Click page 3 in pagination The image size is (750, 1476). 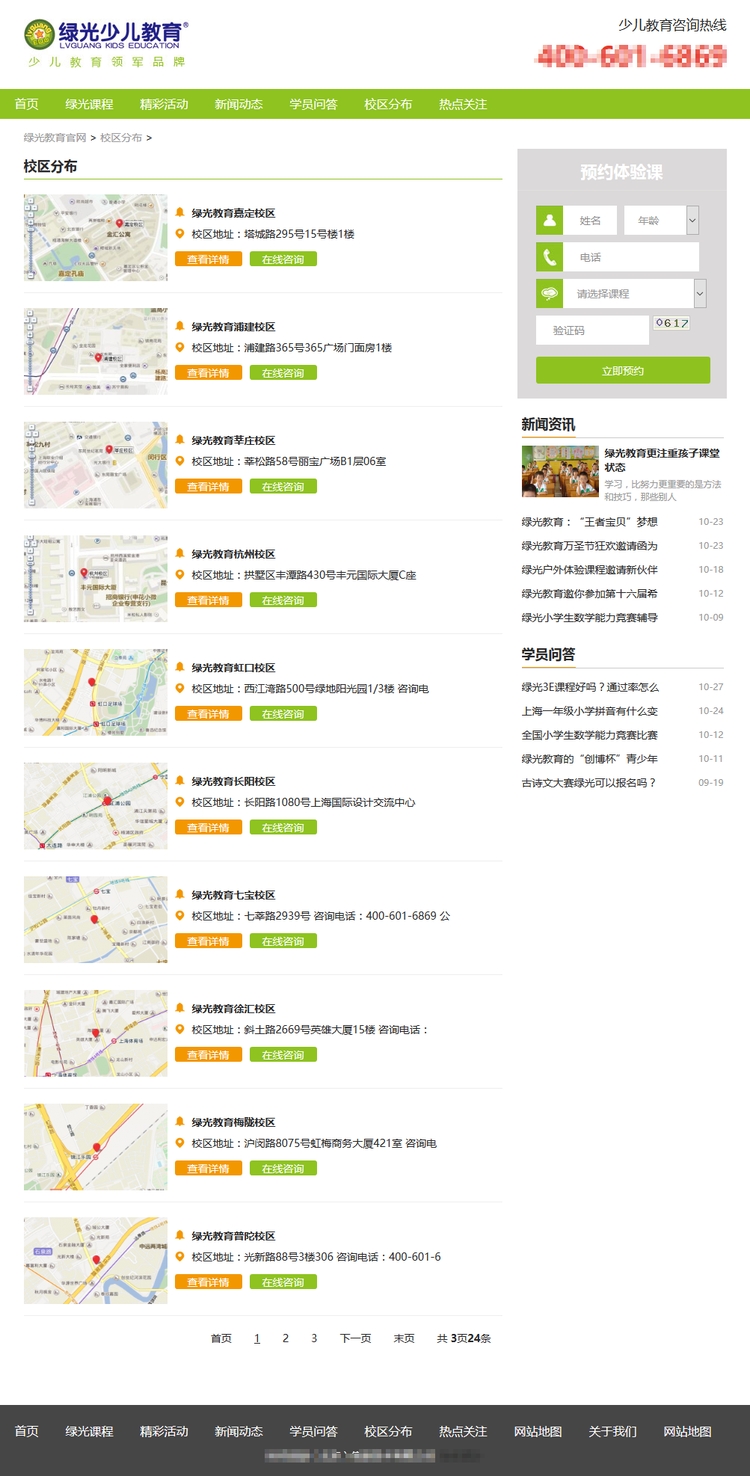[314, 1338]
